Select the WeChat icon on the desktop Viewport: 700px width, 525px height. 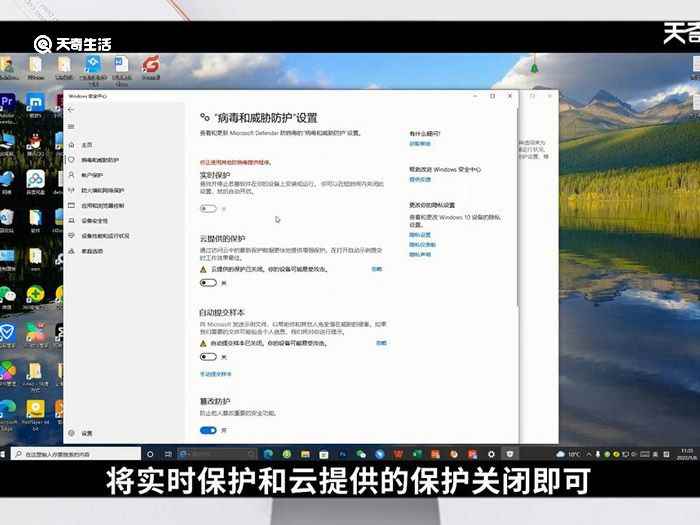(8, 298)
